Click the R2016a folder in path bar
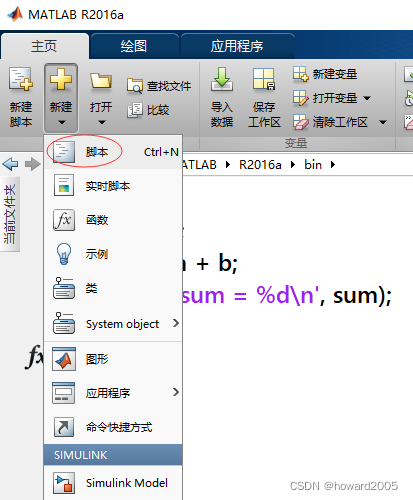The width and height of the screenshot is (413, 500). click(x=260, y=165)
